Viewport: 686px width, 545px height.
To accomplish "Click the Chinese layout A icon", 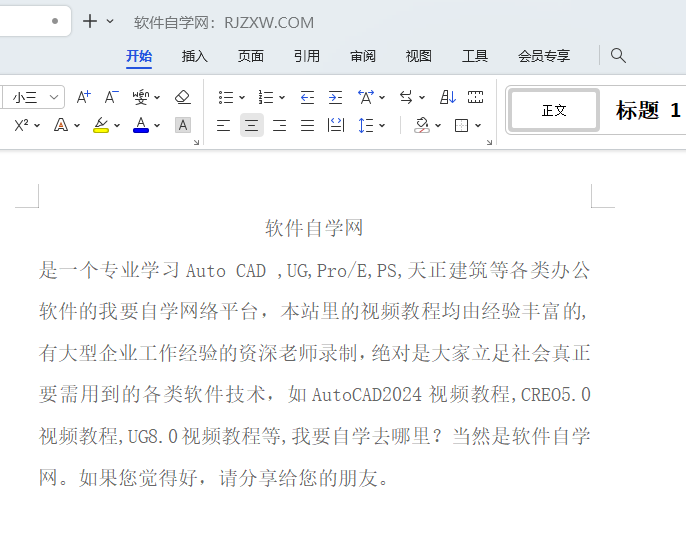I will 366,97.
